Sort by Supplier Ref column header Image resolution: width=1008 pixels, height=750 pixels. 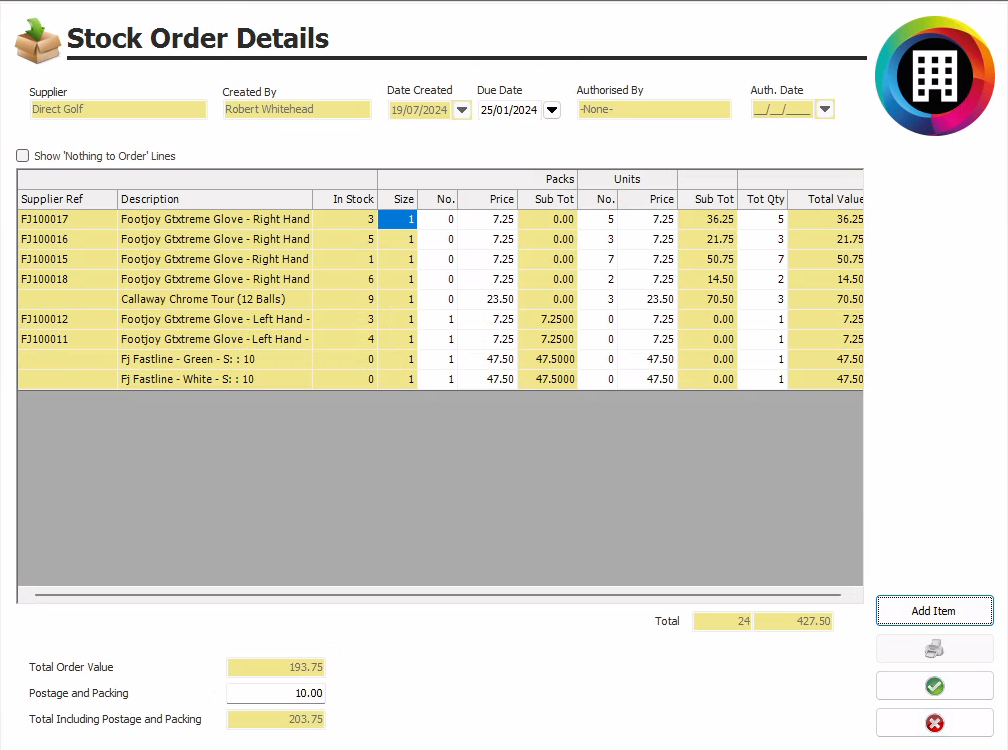[67, 199]
